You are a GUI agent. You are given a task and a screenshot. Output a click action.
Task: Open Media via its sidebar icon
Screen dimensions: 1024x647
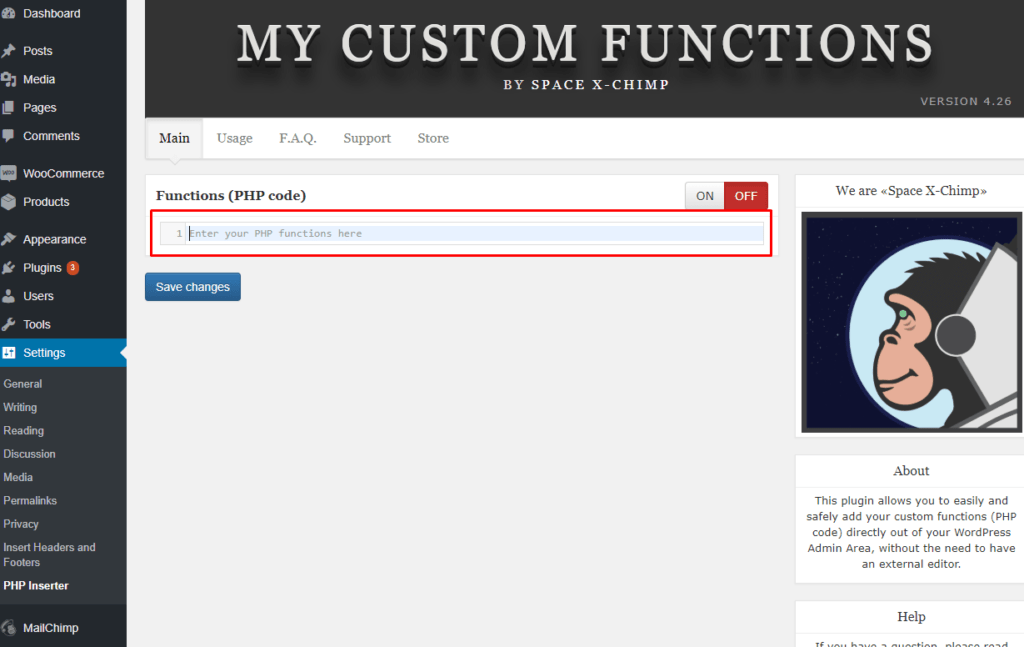pos(9,79)
